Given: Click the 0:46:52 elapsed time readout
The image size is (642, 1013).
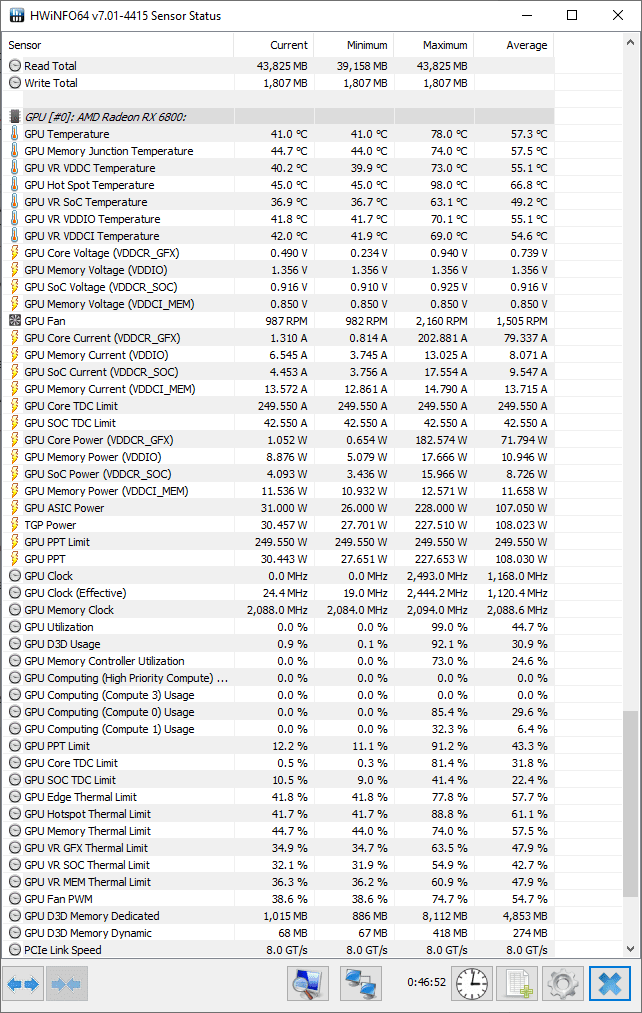Looking at the screenshot, I should (x=426, y=982).
